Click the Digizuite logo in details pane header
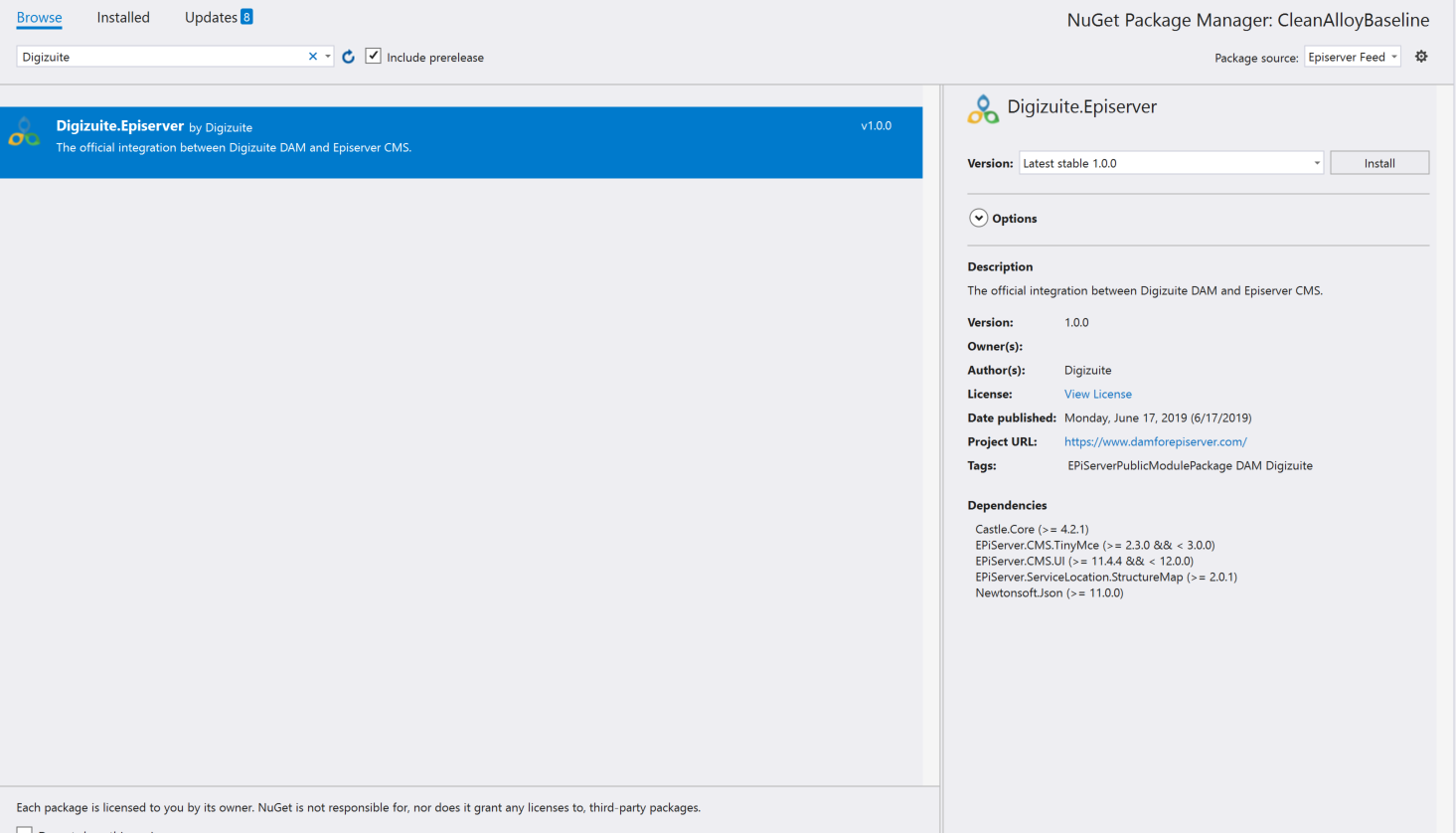 coord(983,109)
